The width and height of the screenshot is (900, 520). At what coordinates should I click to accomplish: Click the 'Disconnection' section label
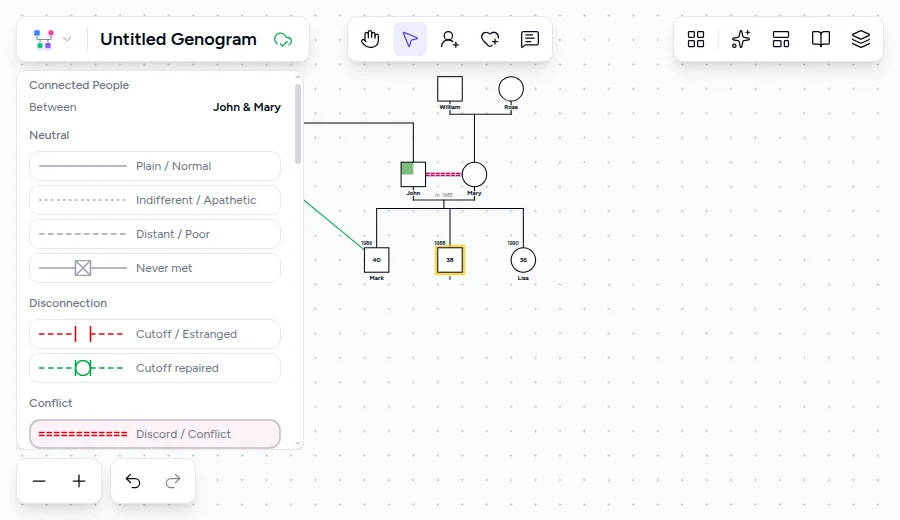pos(68,303)
